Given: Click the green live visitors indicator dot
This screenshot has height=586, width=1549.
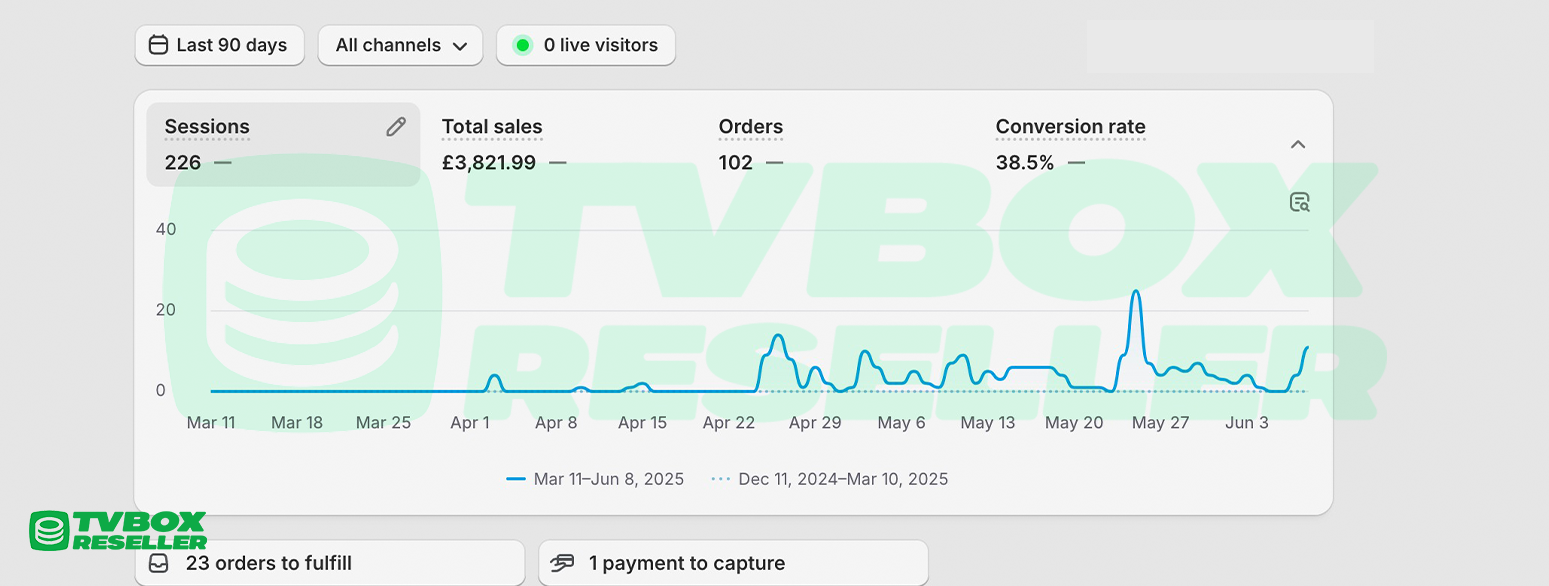Looking at the screenshot, I should [522, 45].
